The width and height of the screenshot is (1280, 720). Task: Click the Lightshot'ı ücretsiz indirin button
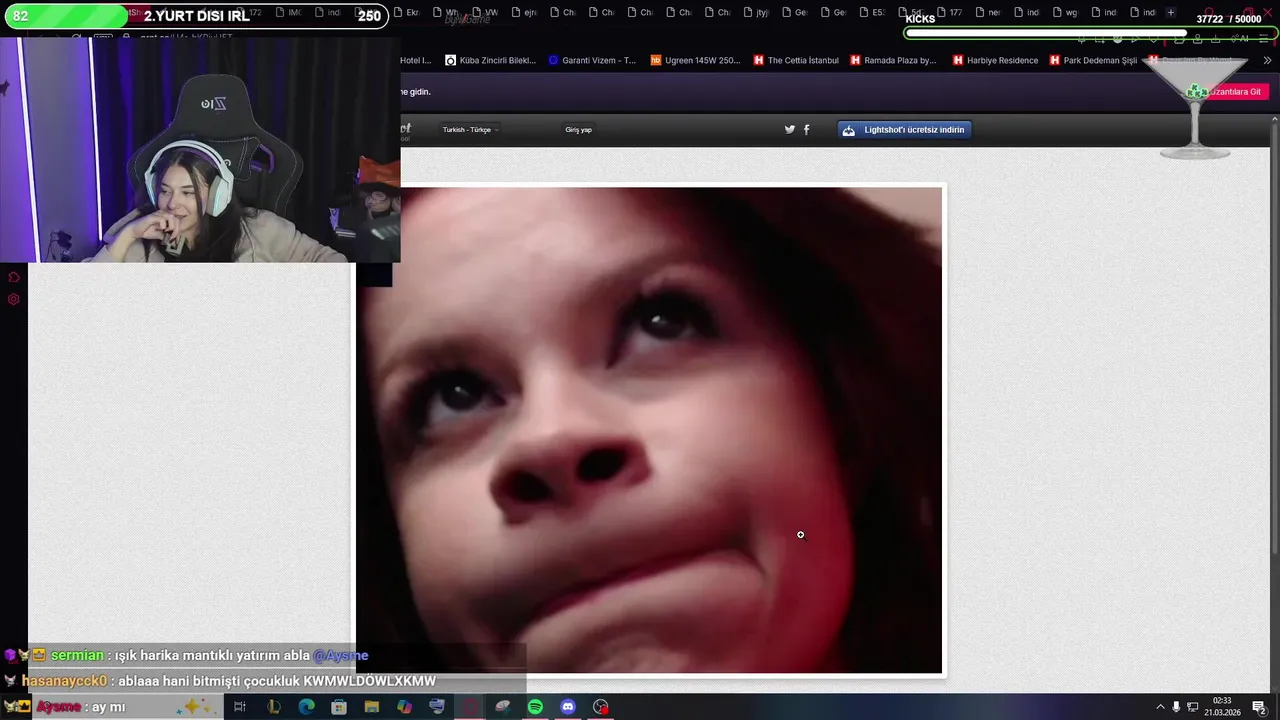pos(904,130)
